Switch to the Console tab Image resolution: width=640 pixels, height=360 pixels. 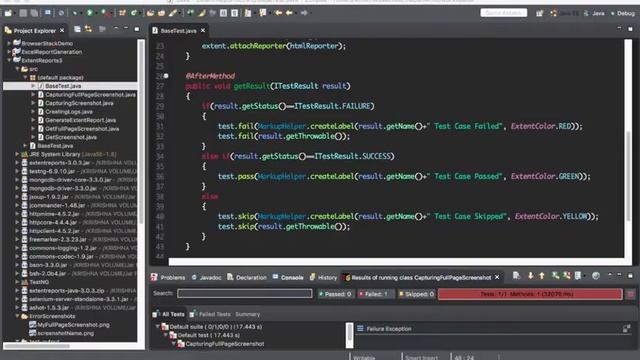point(288,278)
